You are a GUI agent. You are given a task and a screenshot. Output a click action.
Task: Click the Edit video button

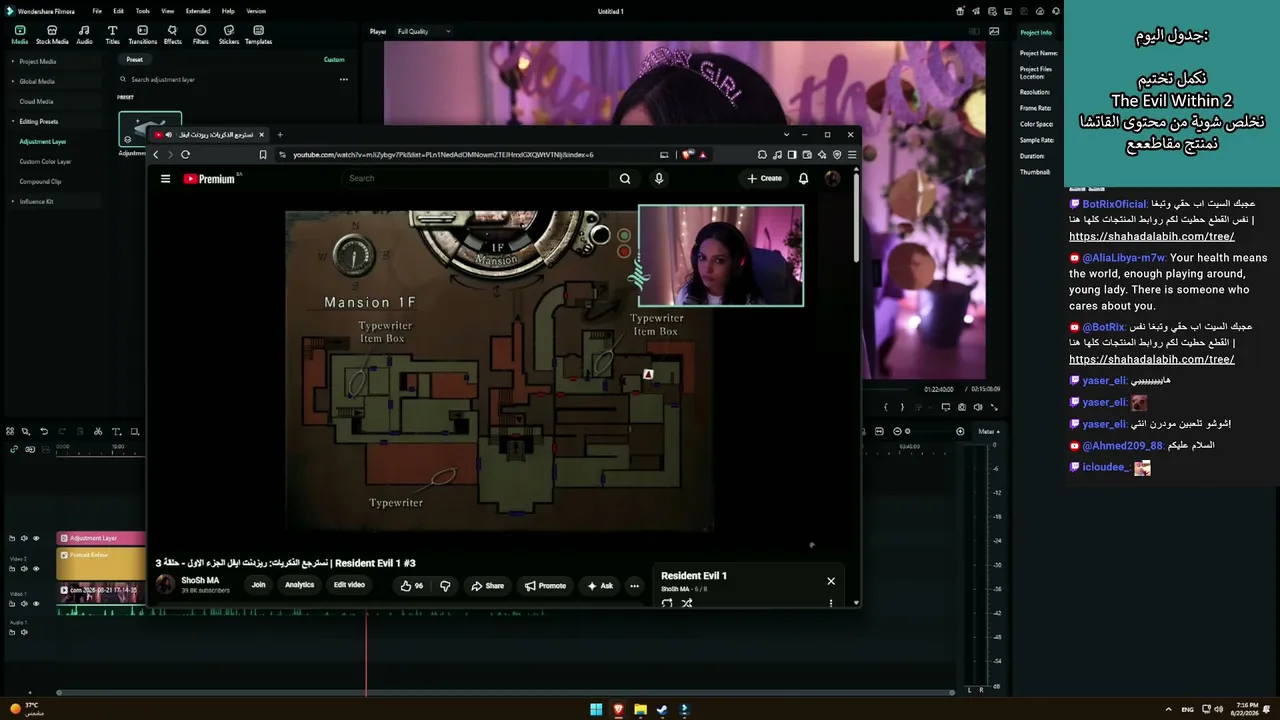pyautogui.click(x=349, y=585)
